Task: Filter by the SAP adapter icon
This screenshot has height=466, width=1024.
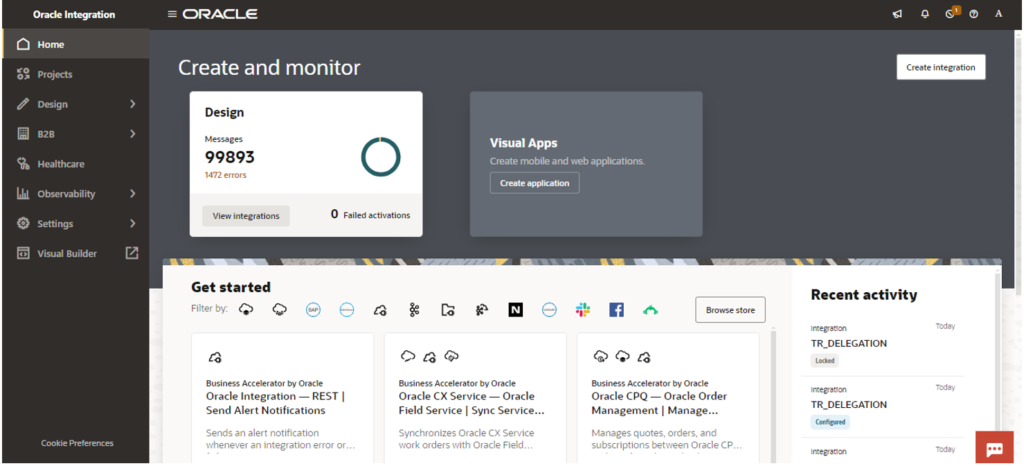Action: point(313,310)
